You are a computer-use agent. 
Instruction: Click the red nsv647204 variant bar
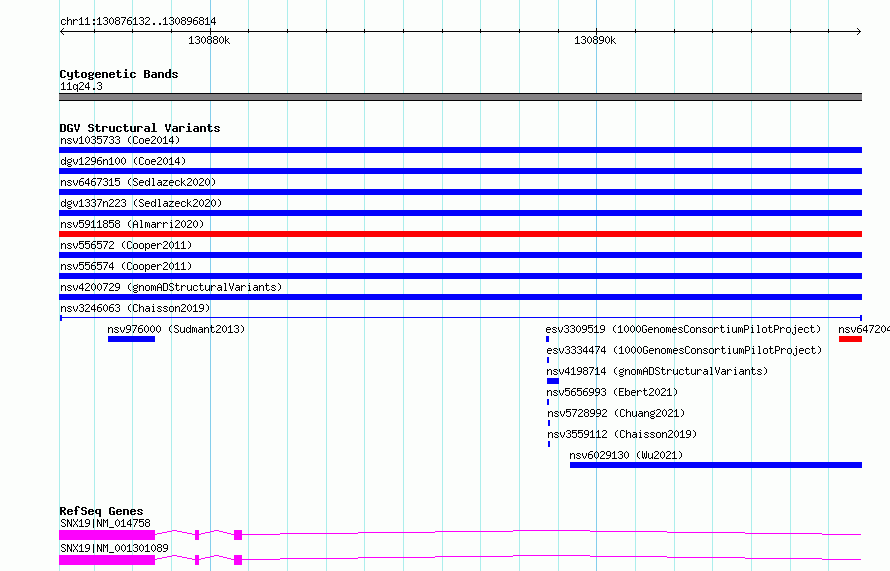point(850,339)
